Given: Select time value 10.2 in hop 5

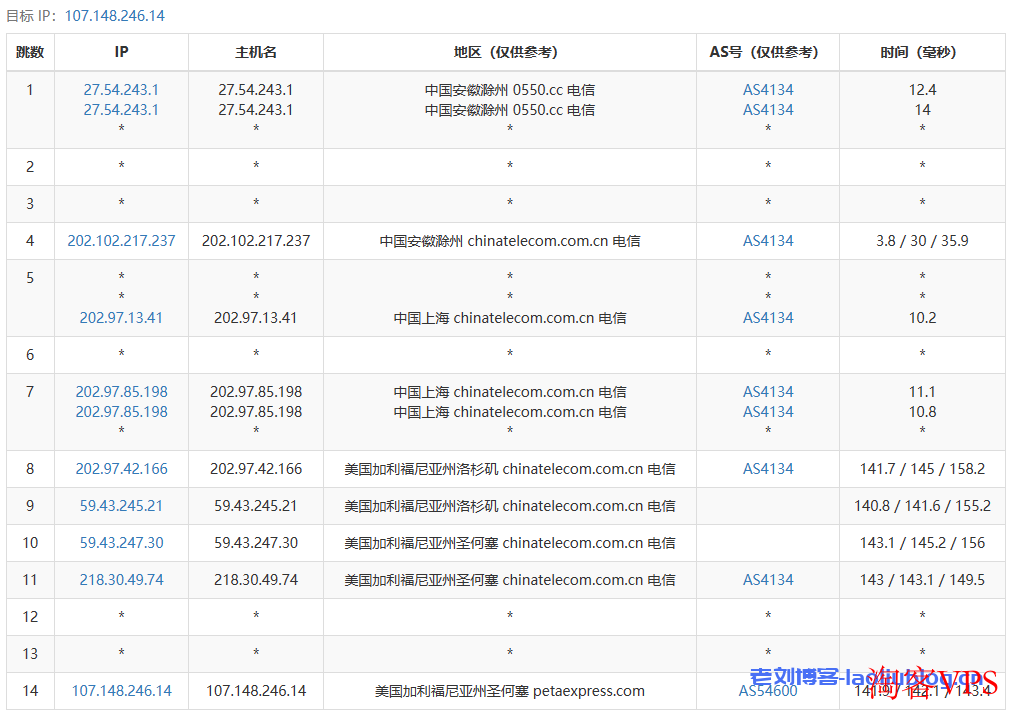Looking at the screenshot, I should pos(922,317).
